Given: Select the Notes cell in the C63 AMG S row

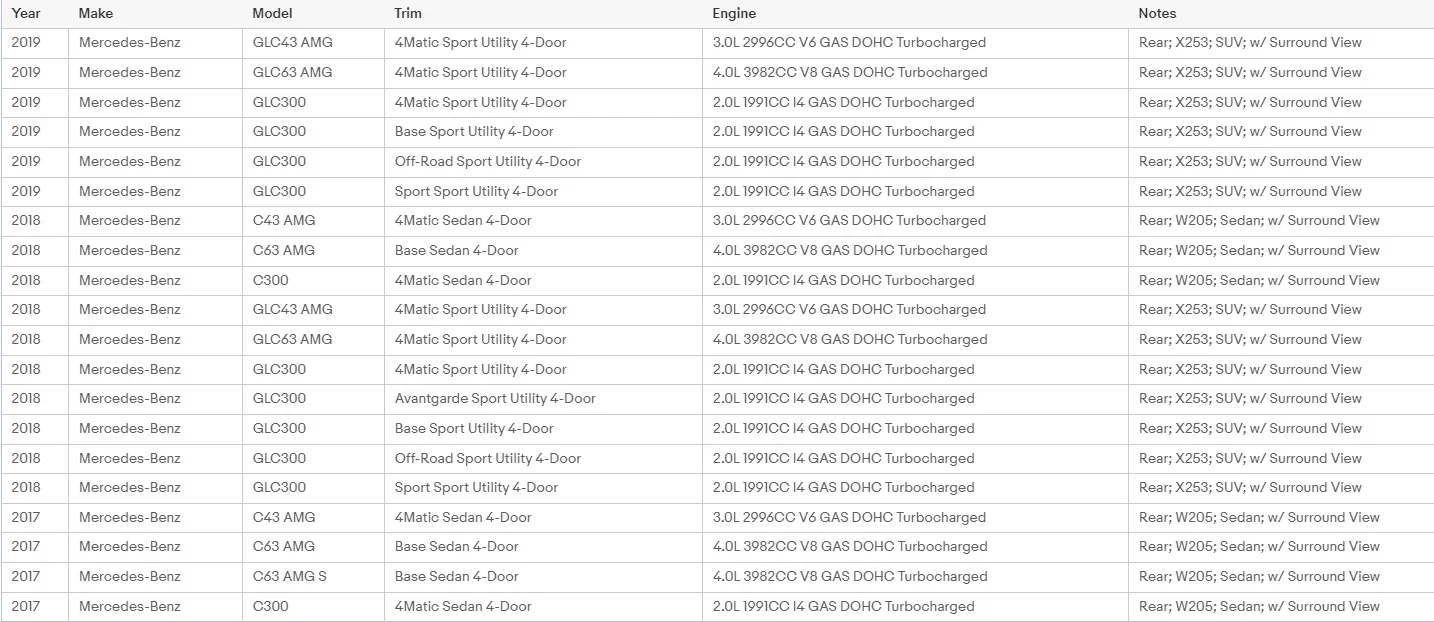Looking at the screenshot, I should pos(1259,577).
